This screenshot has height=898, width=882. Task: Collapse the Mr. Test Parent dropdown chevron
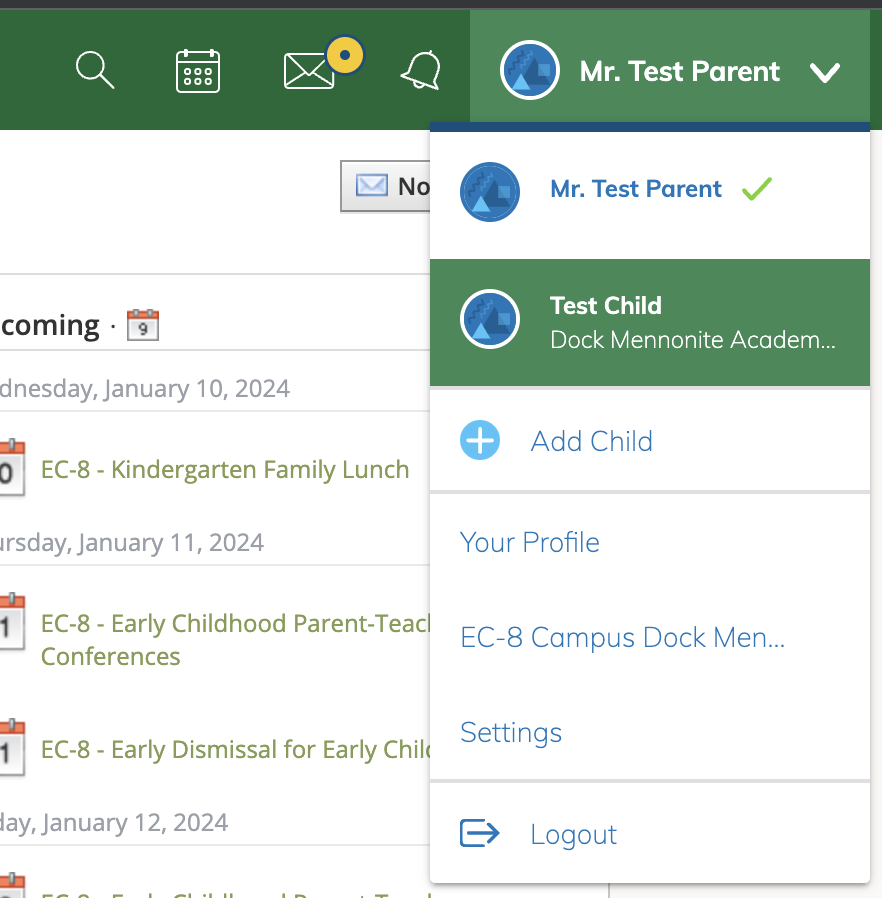pyautogui.click(x=825, y=72)
